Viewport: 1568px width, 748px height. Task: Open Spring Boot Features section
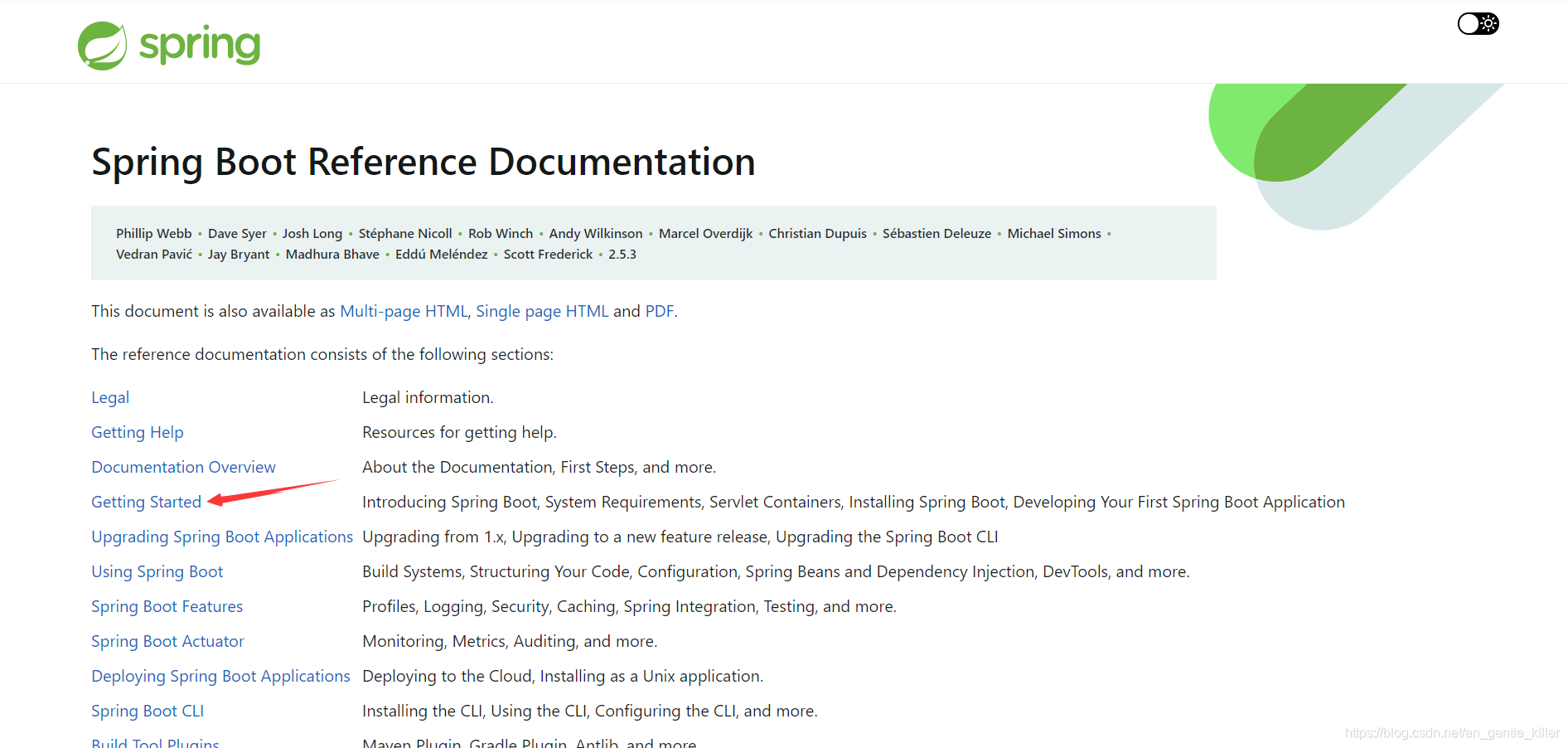pos(167,606)
